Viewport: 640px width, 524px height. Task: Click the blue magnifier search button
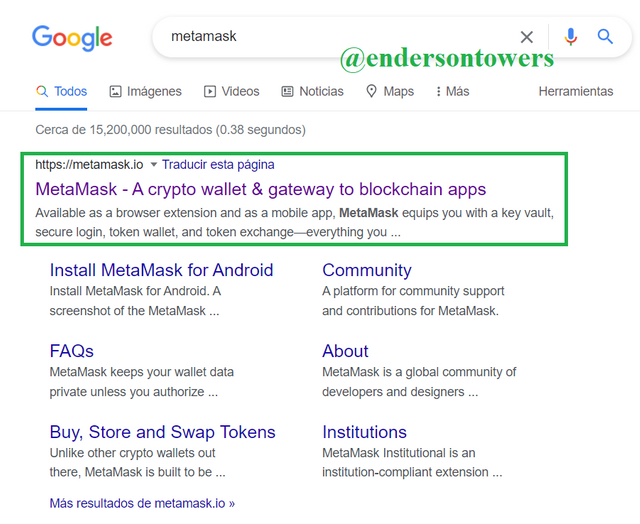click(605, 37)
